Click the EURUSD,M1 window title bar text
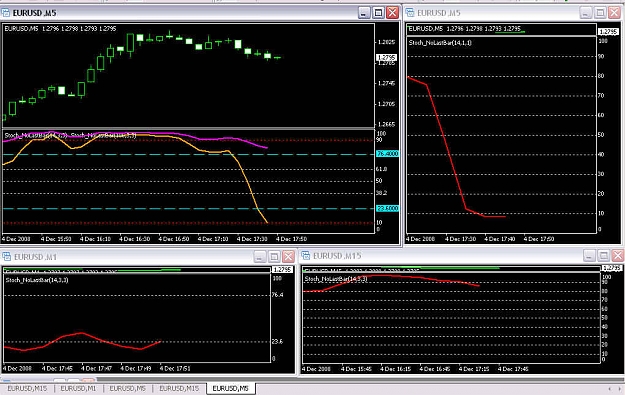 (35, 257)
